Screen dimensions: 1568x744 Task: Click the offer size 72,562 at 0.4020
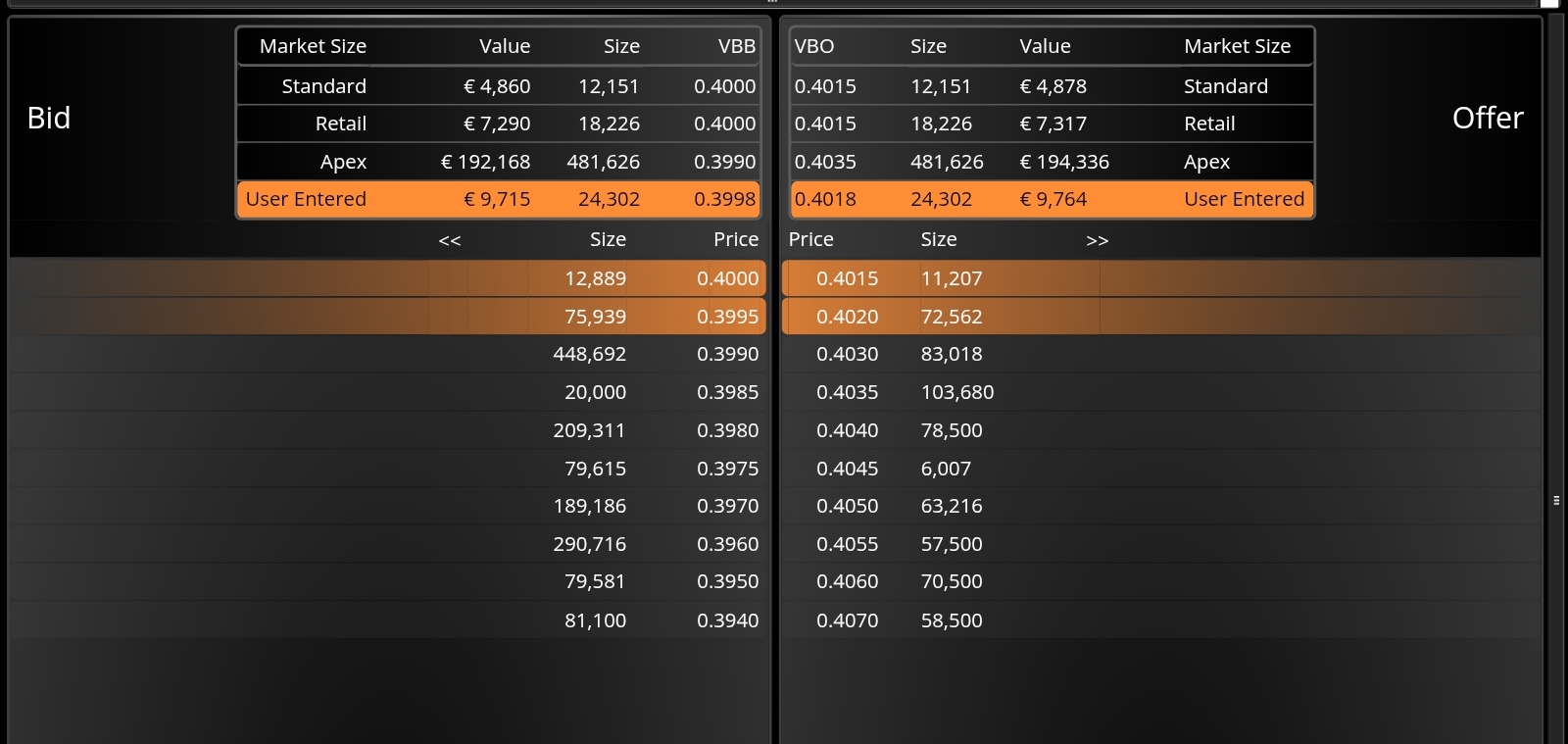pos(951,317)
